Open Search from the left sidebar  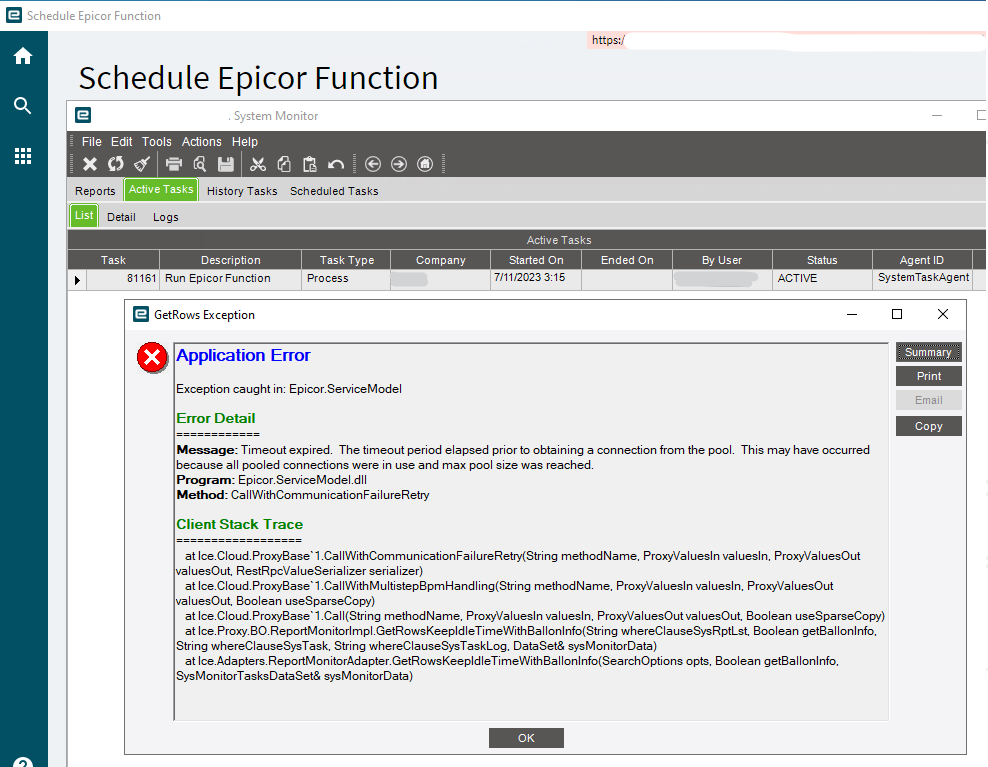[23, 105]
